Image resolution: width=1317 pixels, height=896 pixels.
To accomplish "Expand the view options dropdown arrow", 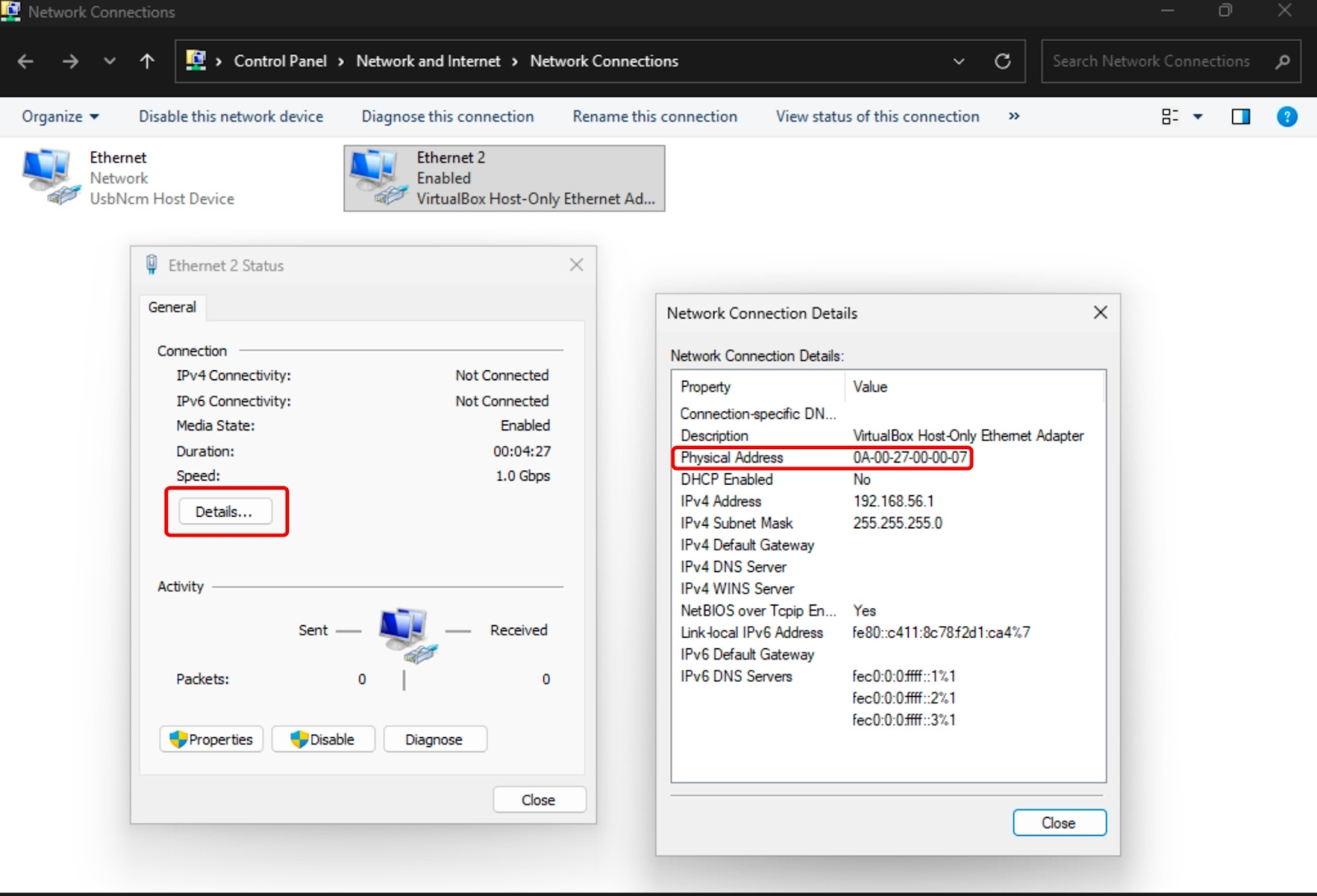I will (1198, 117).
